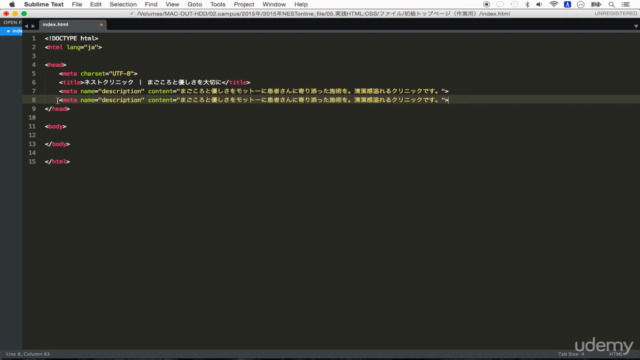
Task: Open the Find menu
Action: click(x=151, y=4)
